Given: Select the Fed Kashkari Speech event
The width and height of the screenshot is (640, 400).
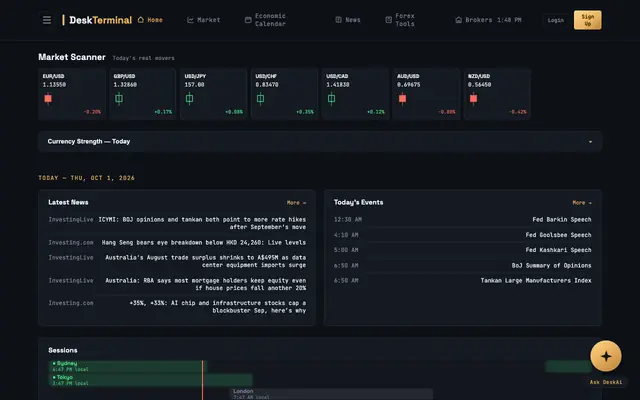Looking at the screenshot, I should [x=558, y=250].
